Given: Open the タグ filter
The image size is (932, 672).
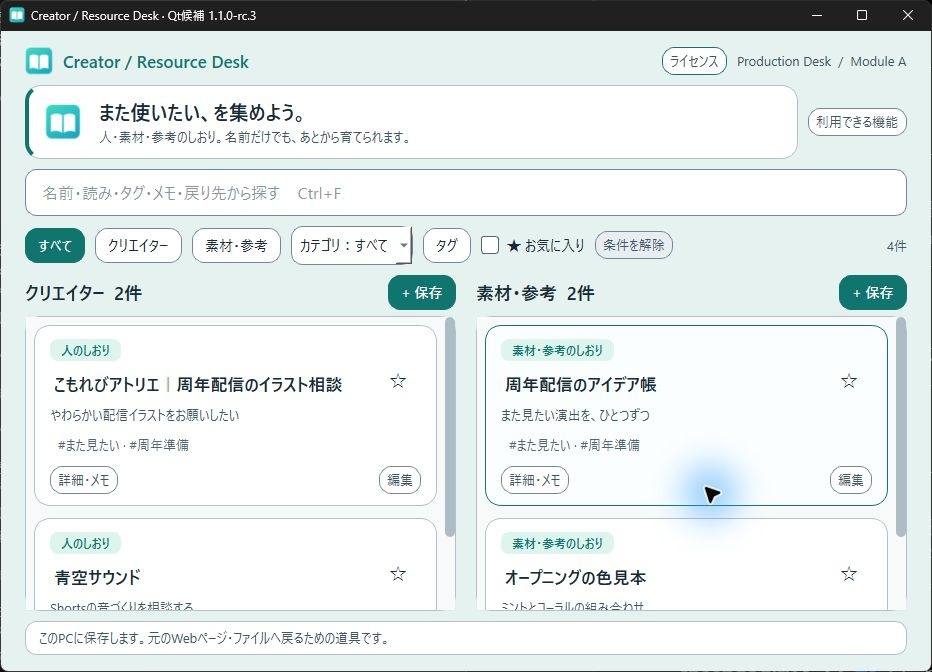Looking at the screenshot, I should (x=446, y=245).
